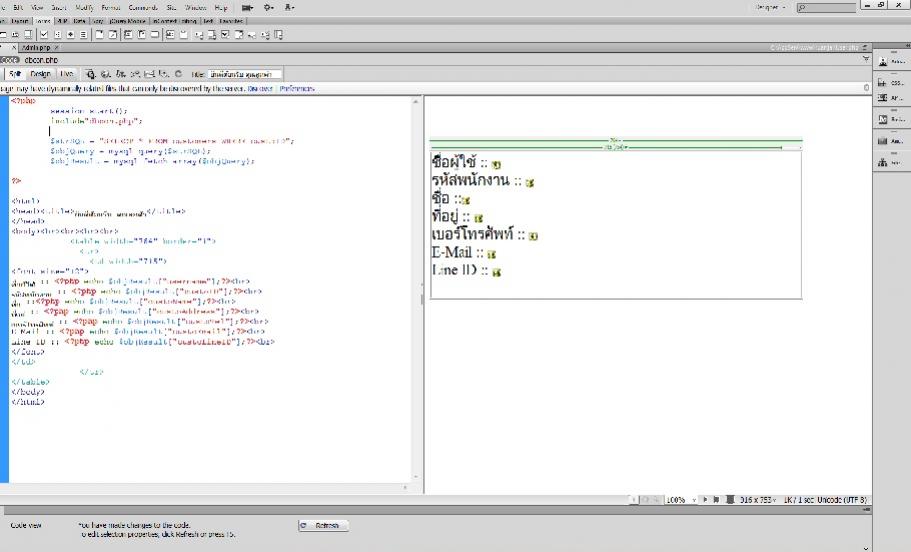Open the Layout dropdown in menu bar

[x=247, y=8]
